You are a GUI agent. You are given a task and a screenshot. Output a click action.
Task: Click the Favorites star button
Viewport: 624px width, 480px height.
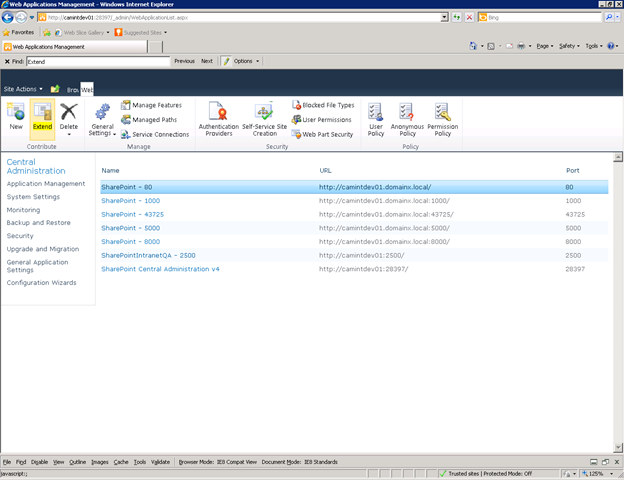click(18, 32)
